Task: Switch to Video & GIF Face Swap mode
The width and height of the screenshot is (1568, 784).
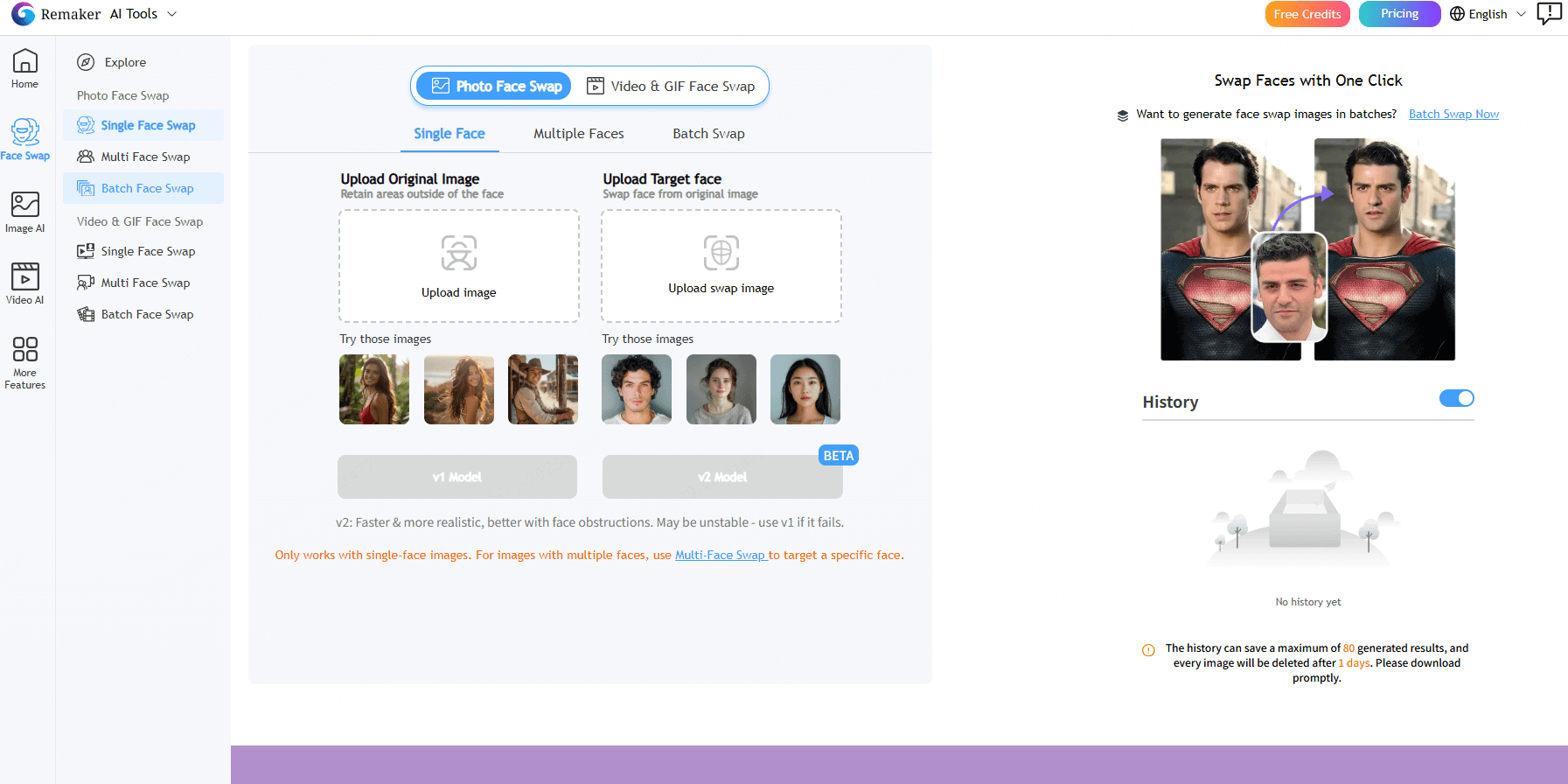Action: (671, 86)
